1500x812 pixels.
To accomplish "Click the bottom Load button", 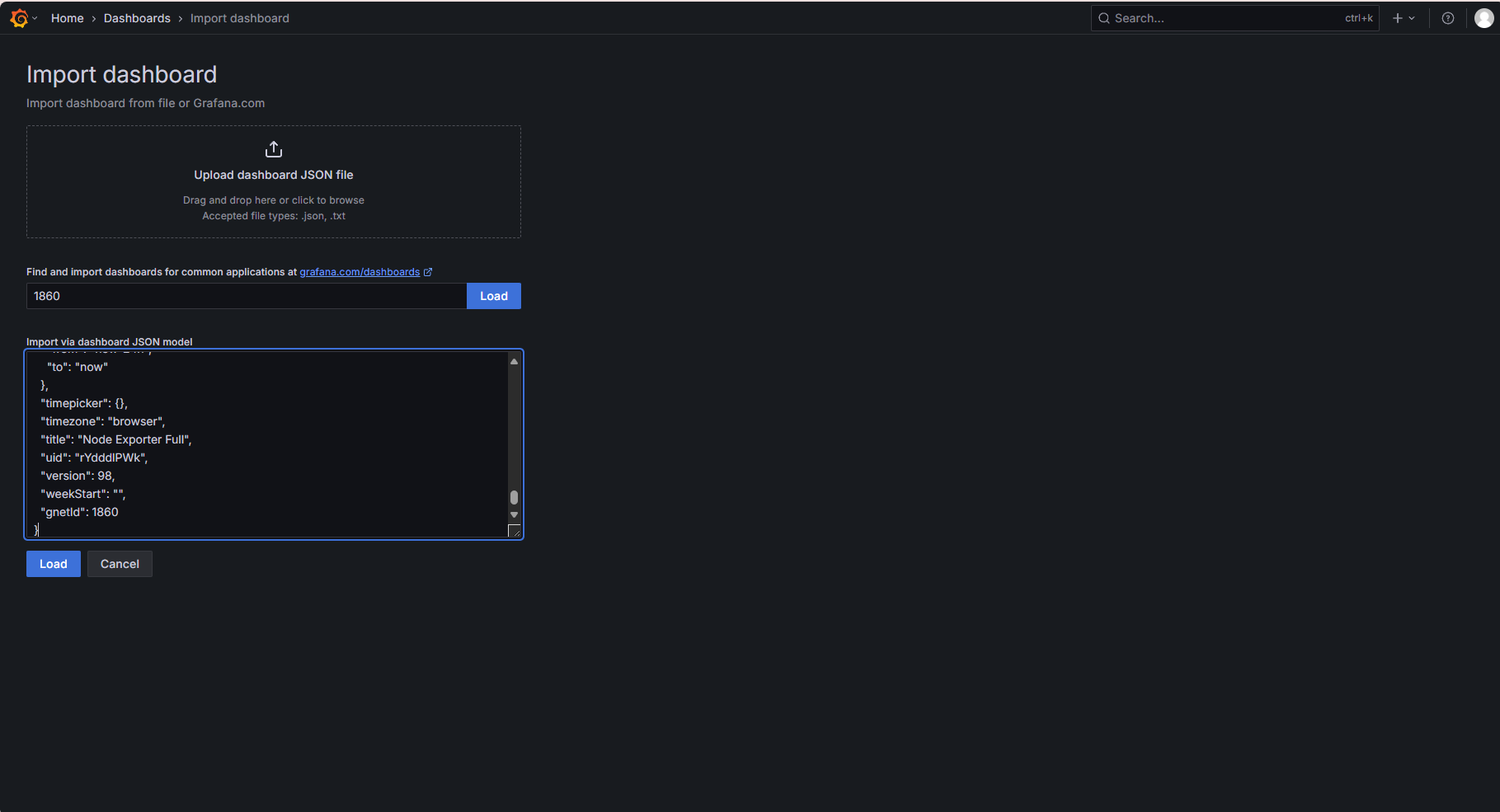I will (54, 564).
